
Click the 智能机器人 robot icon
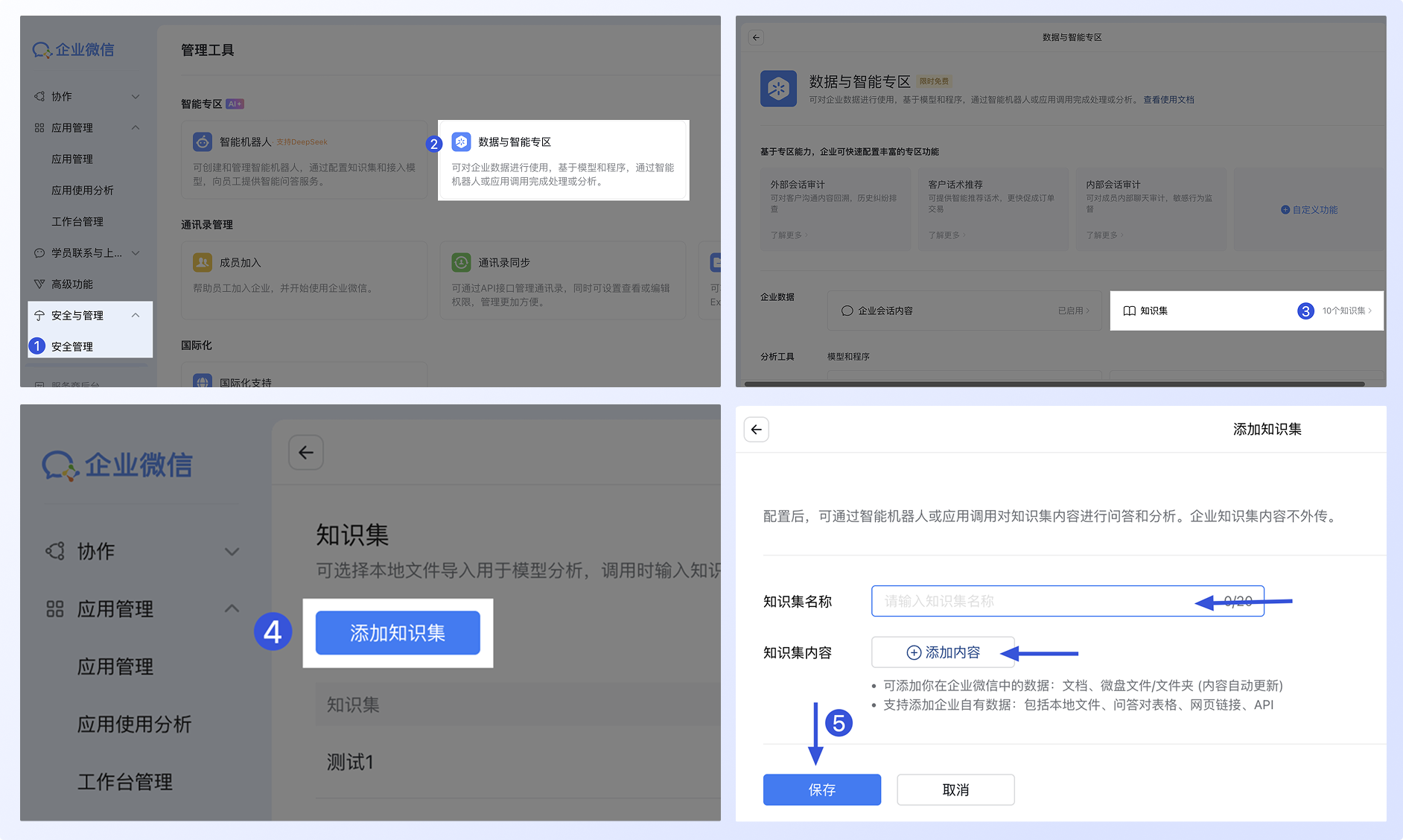click(203, 141)
